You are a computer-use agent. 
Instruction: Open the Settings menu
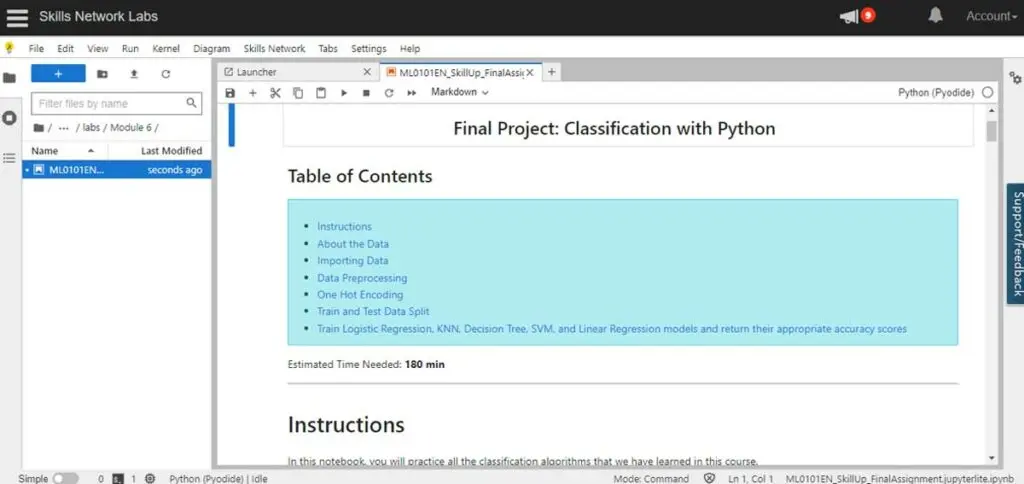368,48
